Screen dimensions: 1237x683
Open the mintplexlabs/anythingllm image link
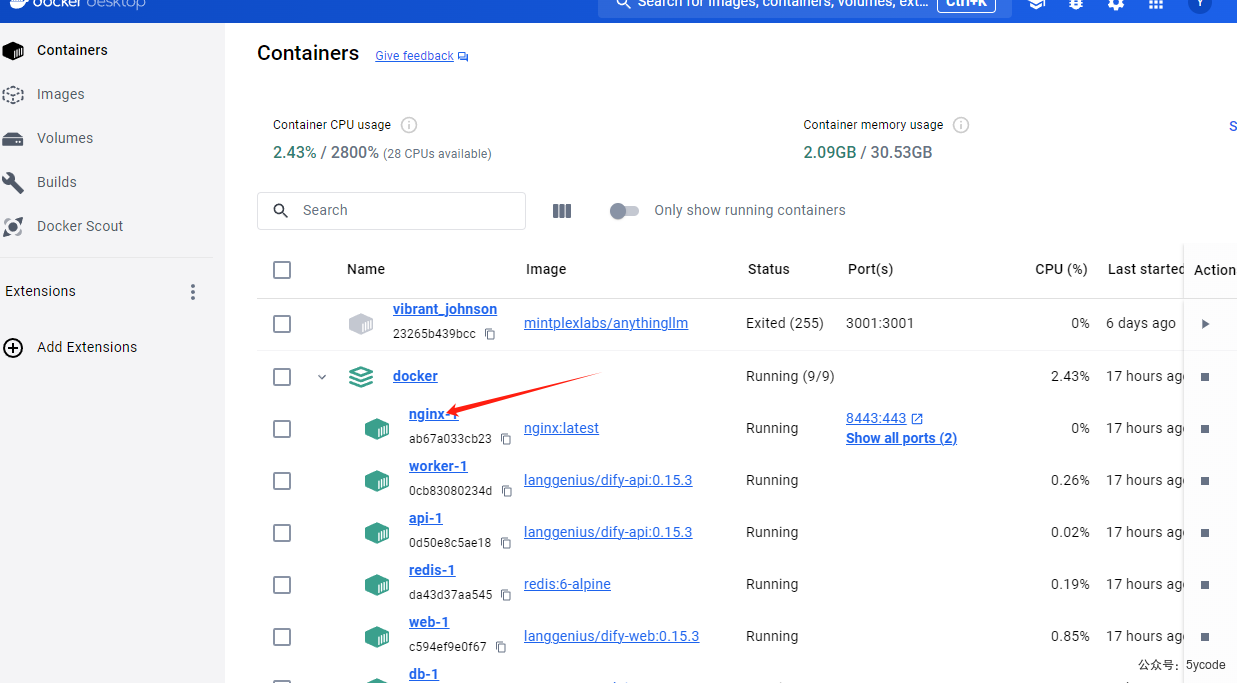(x=606, y=323)
